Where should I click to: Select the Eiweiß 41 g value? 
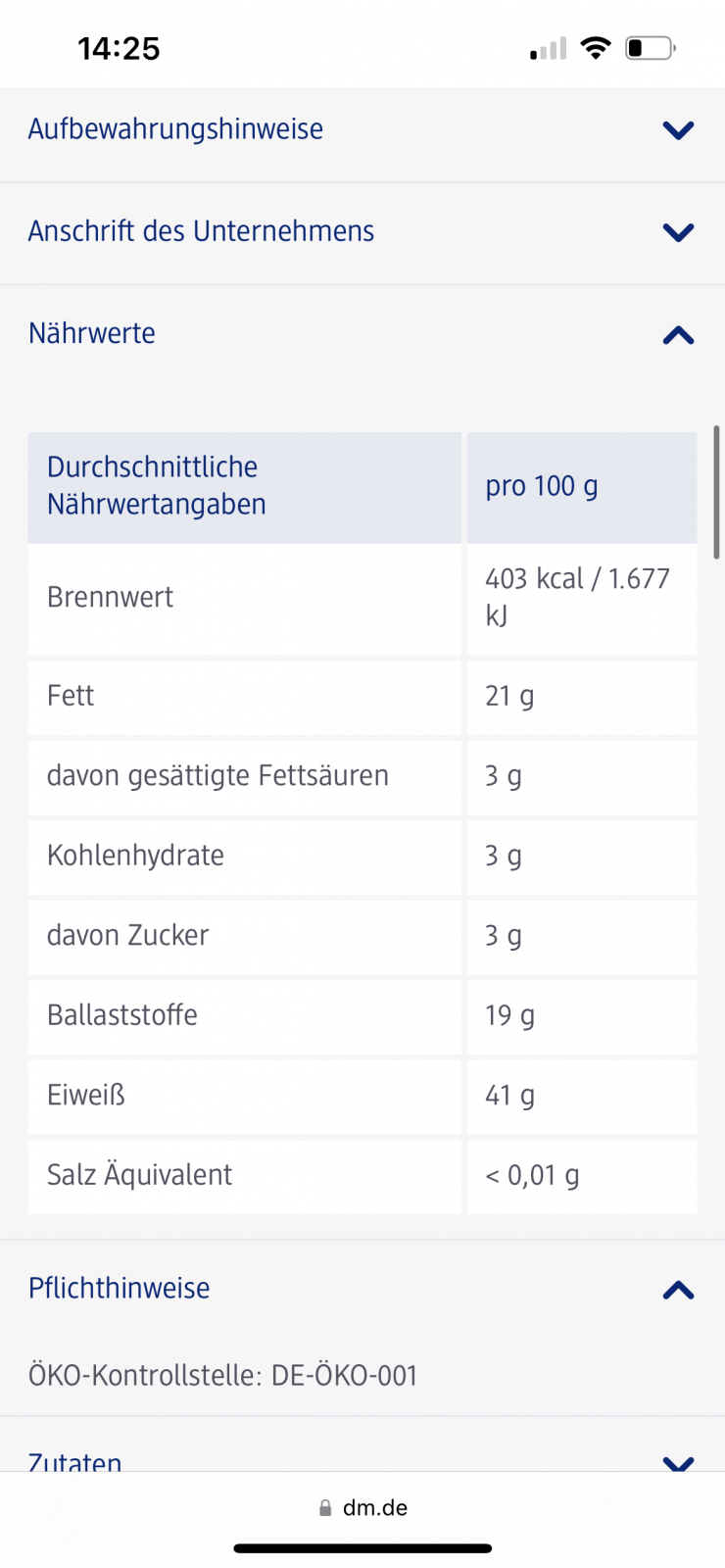[x=509, y=1096]
